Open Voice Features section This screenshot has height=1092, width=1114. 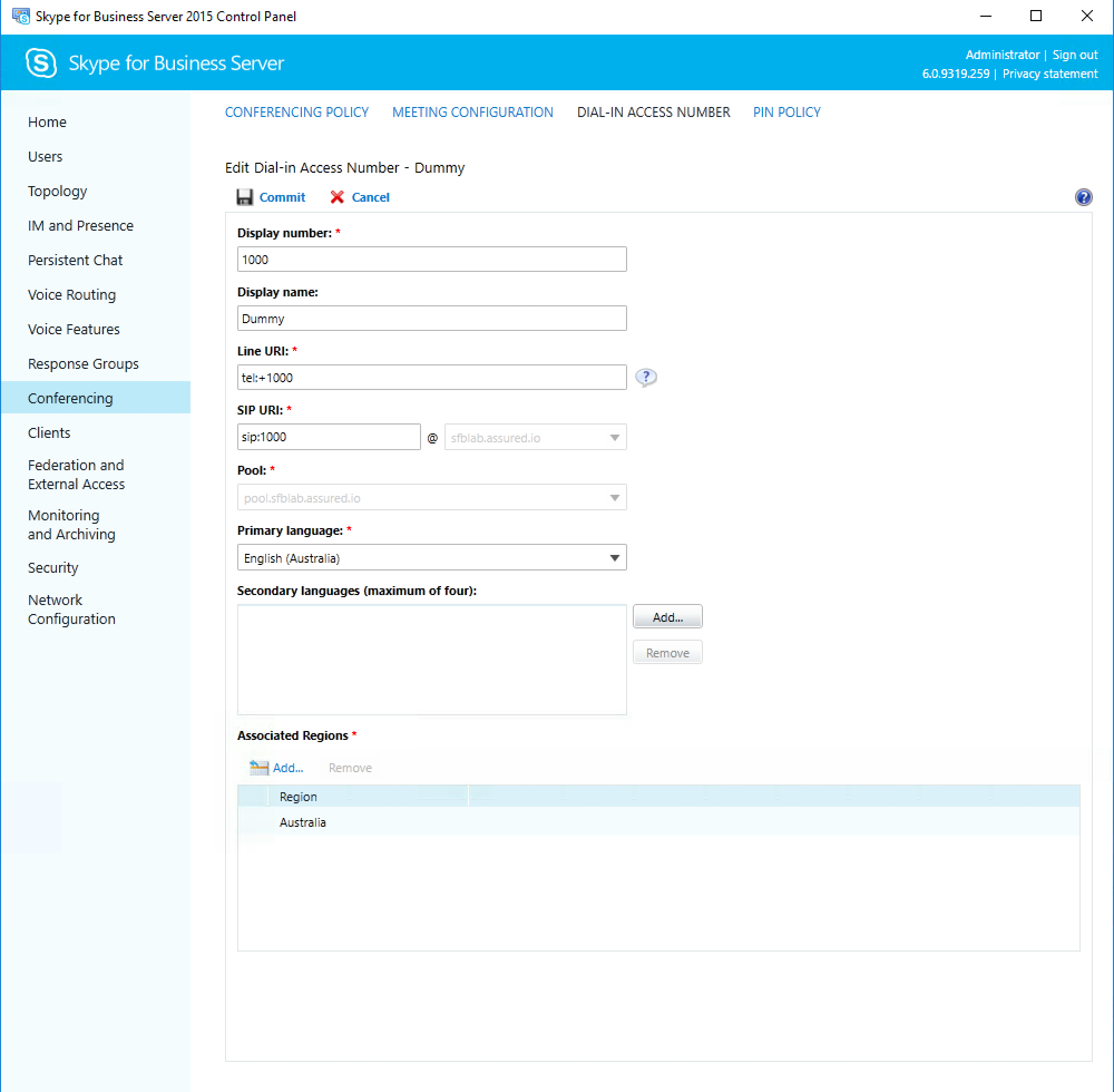tap(74, 329)
